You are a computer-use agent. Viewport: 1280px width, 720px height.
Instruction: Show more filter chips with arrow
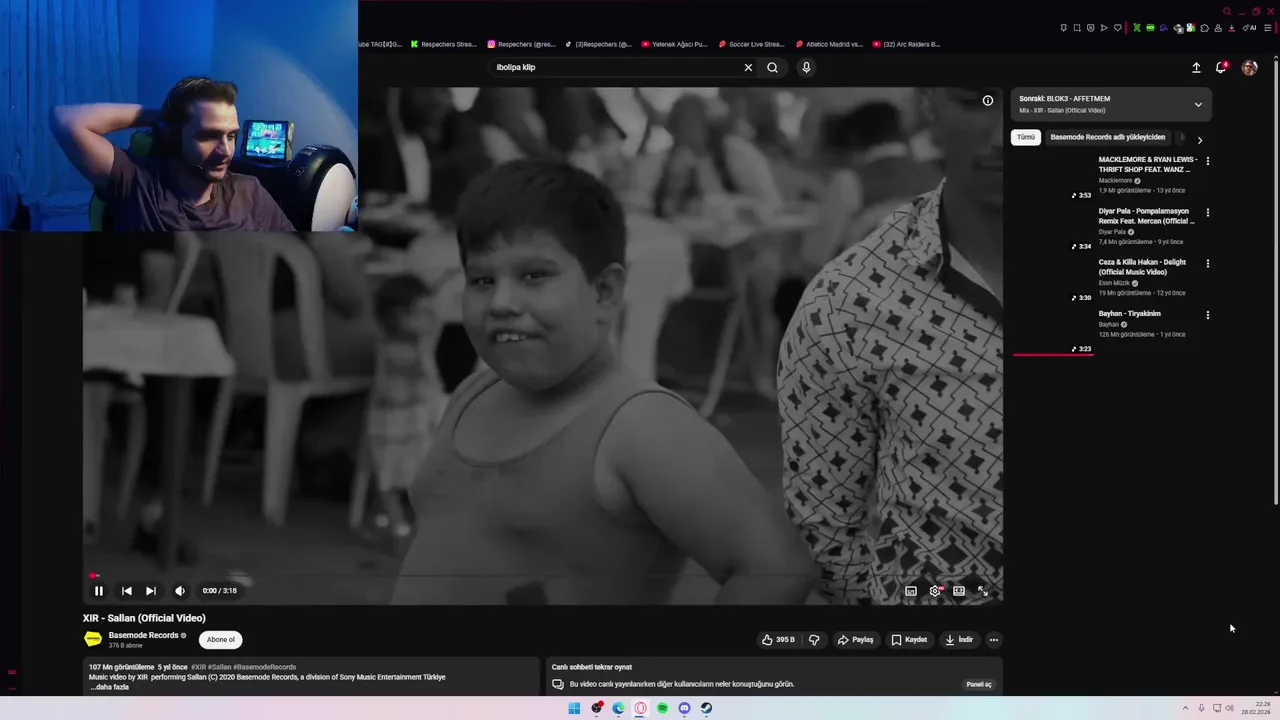click(1200, 140)
